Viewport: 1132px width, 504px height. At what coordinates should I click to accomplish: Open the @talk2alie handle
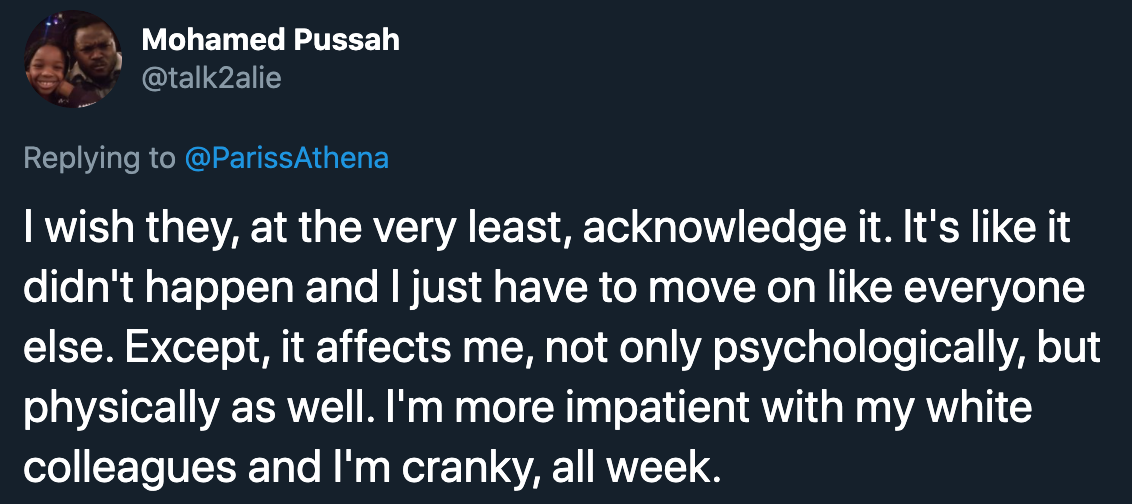(211, 77)
